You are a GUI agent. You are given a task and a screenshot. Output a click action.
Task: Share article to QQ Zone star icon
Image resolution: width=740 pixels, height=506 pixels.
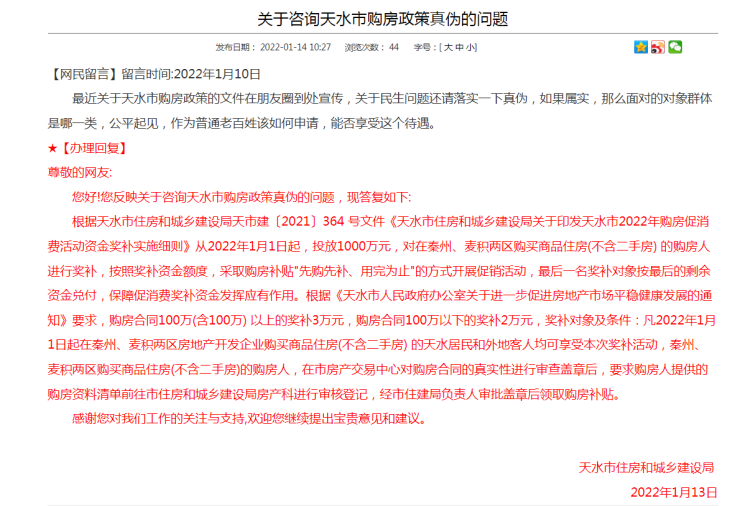640,47
